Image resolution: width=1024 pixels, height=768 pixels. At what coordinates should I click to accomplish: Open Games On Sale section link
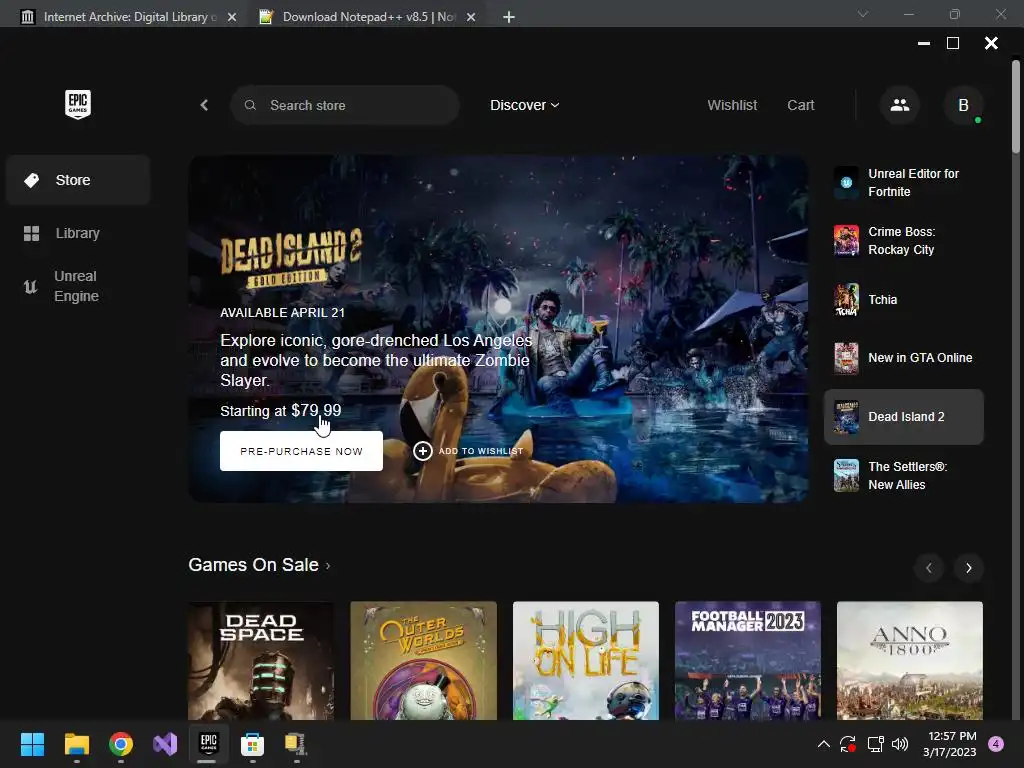259,565
